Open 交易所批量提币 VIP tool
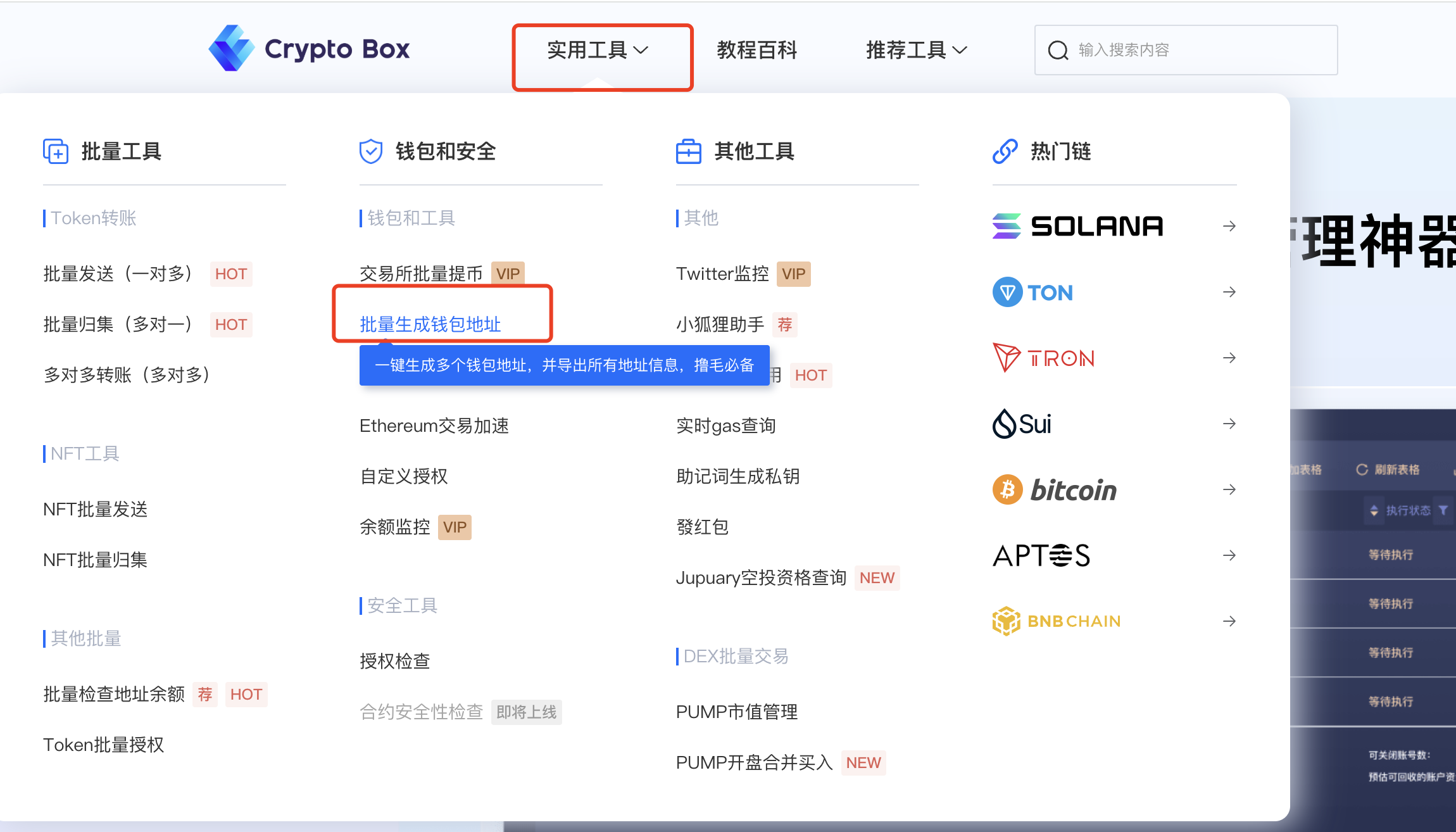 click(421, 274)
